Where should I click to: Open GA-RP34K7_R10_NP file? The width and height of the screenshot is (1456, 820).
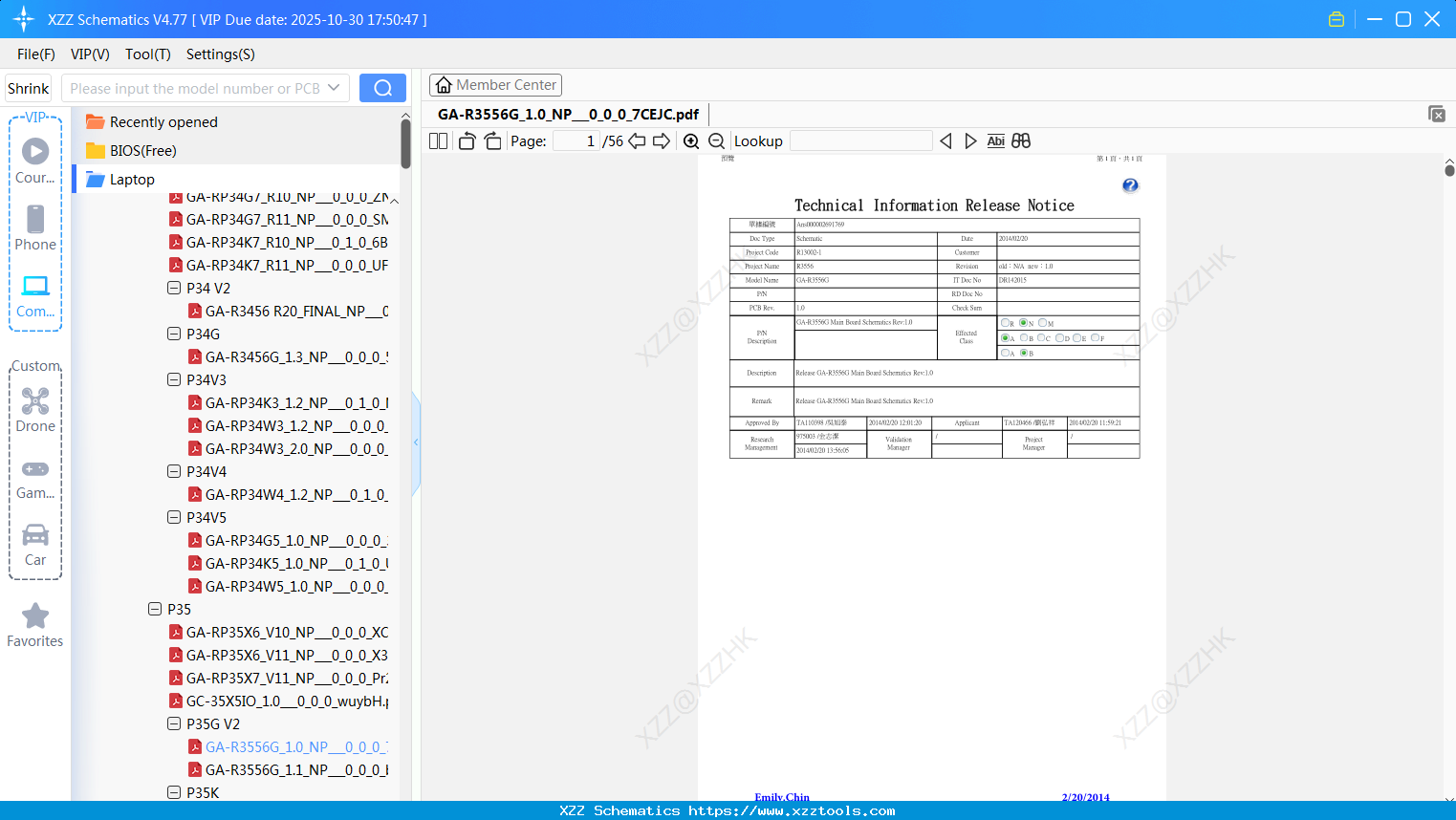click(278, 242)
